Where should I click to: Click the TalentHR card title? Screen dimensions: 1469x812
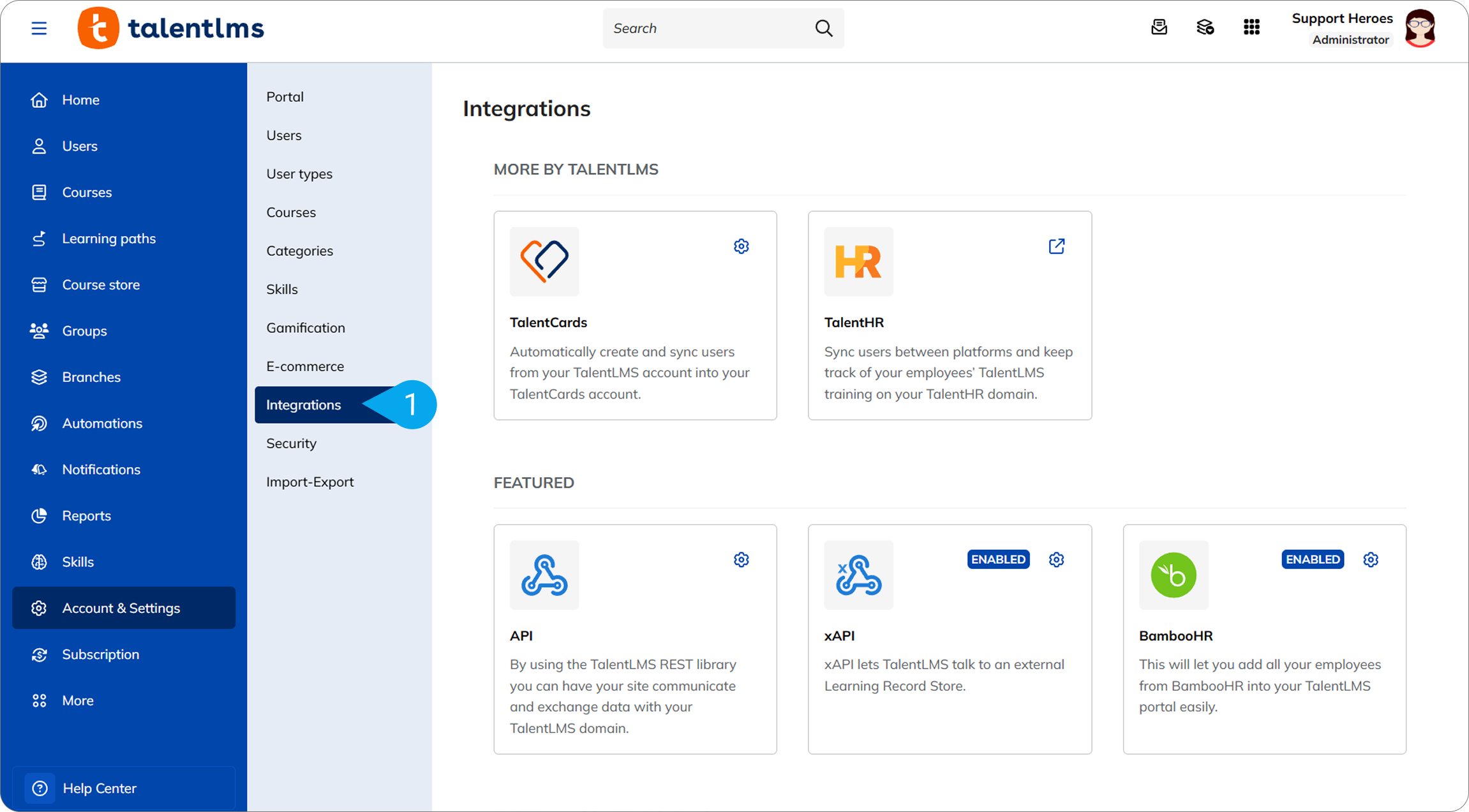tap(854, 323)
